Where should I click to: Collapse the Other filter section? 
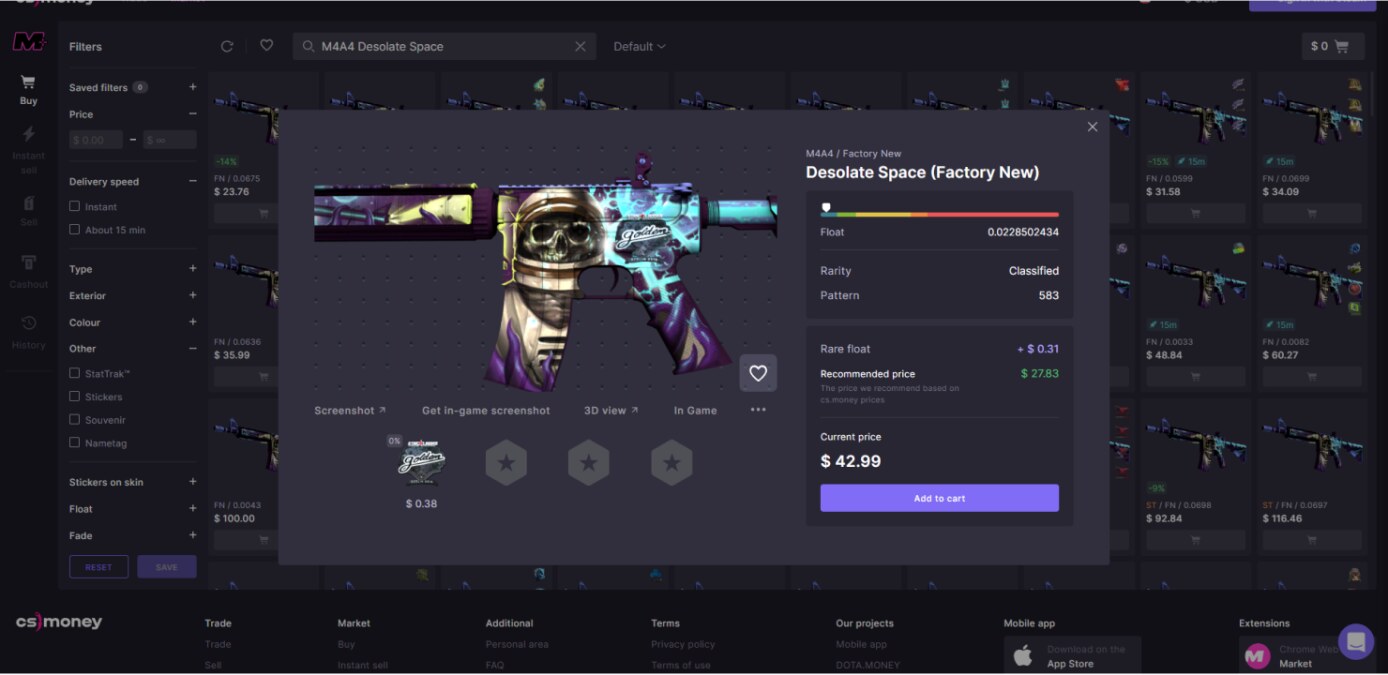pyautogui.click(x=192, y=348)
